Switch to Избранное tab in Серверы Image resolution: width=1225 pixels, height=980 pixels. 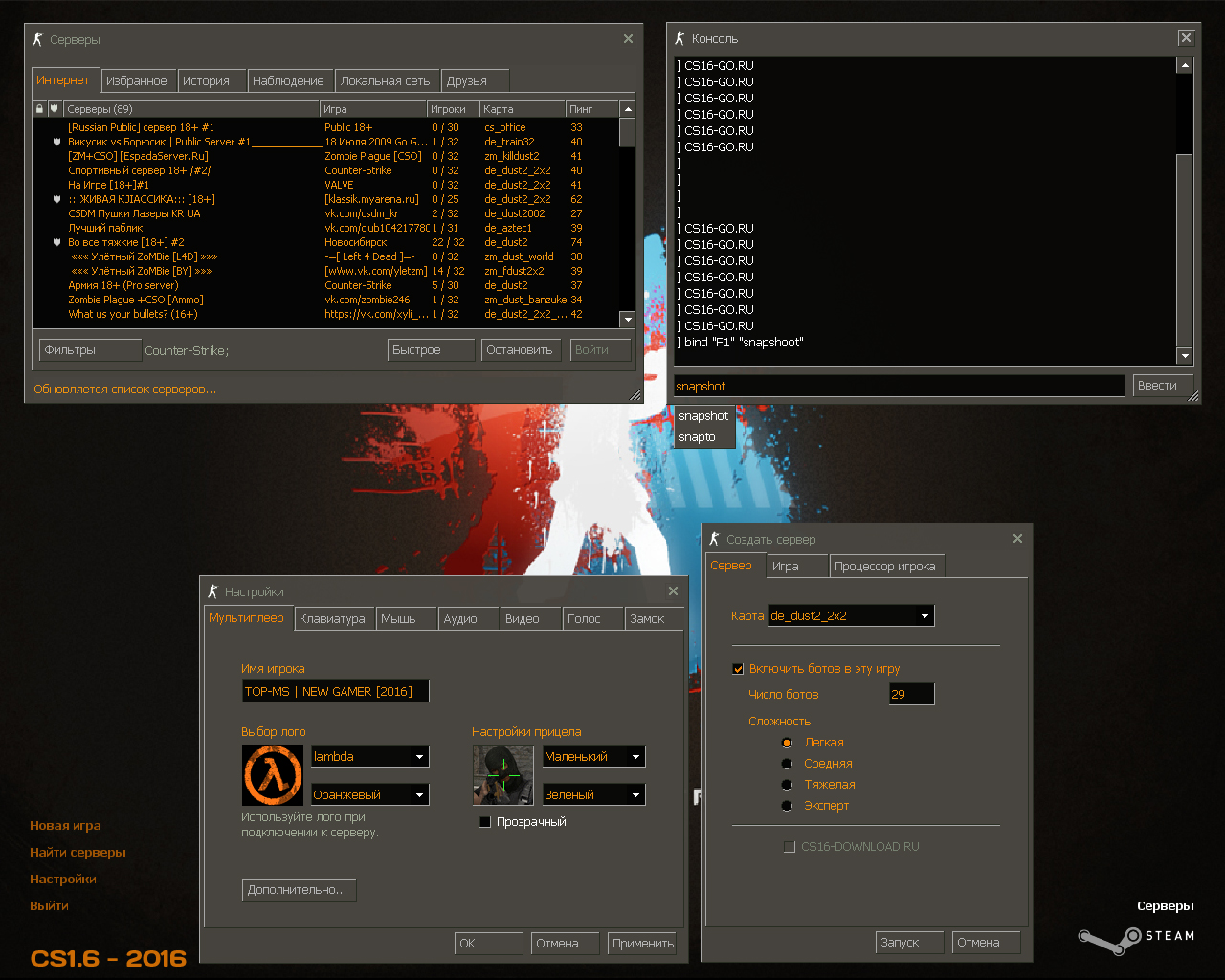137,81
